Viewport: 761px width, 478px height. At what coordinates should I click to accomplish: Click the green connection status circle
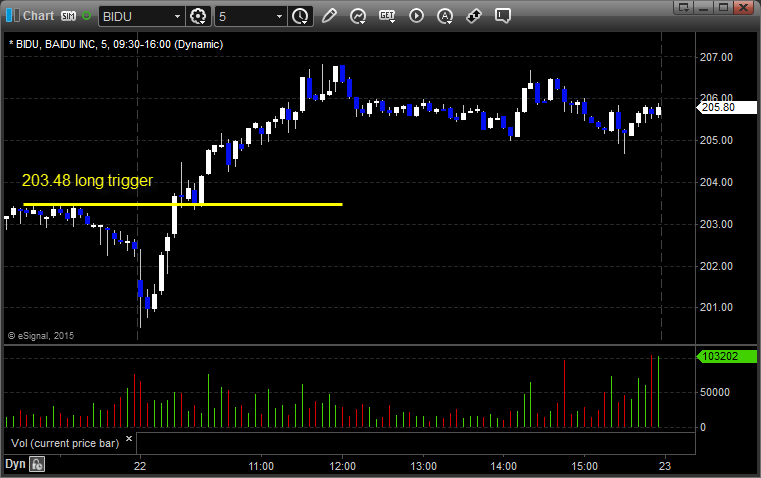pyautogui.click(x=86, y=16)
